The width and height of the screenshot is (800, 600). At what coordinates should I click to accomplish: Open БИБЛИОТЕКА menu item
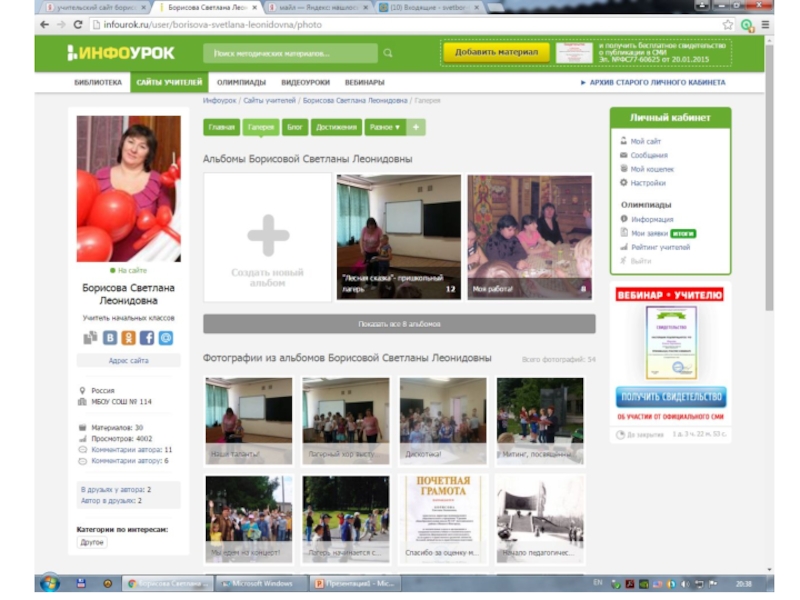(x=98, y=82)
